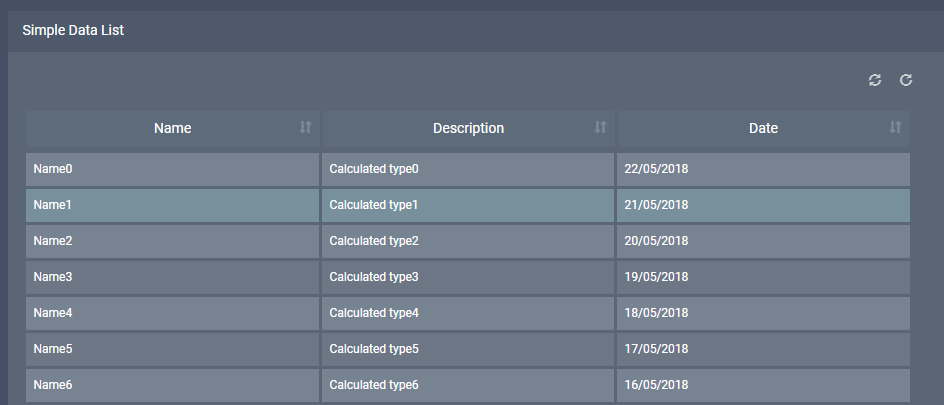Click the single circular arrow reload icon
The width and height of the screenshot is (944, 405).
(x=906, y=80)
